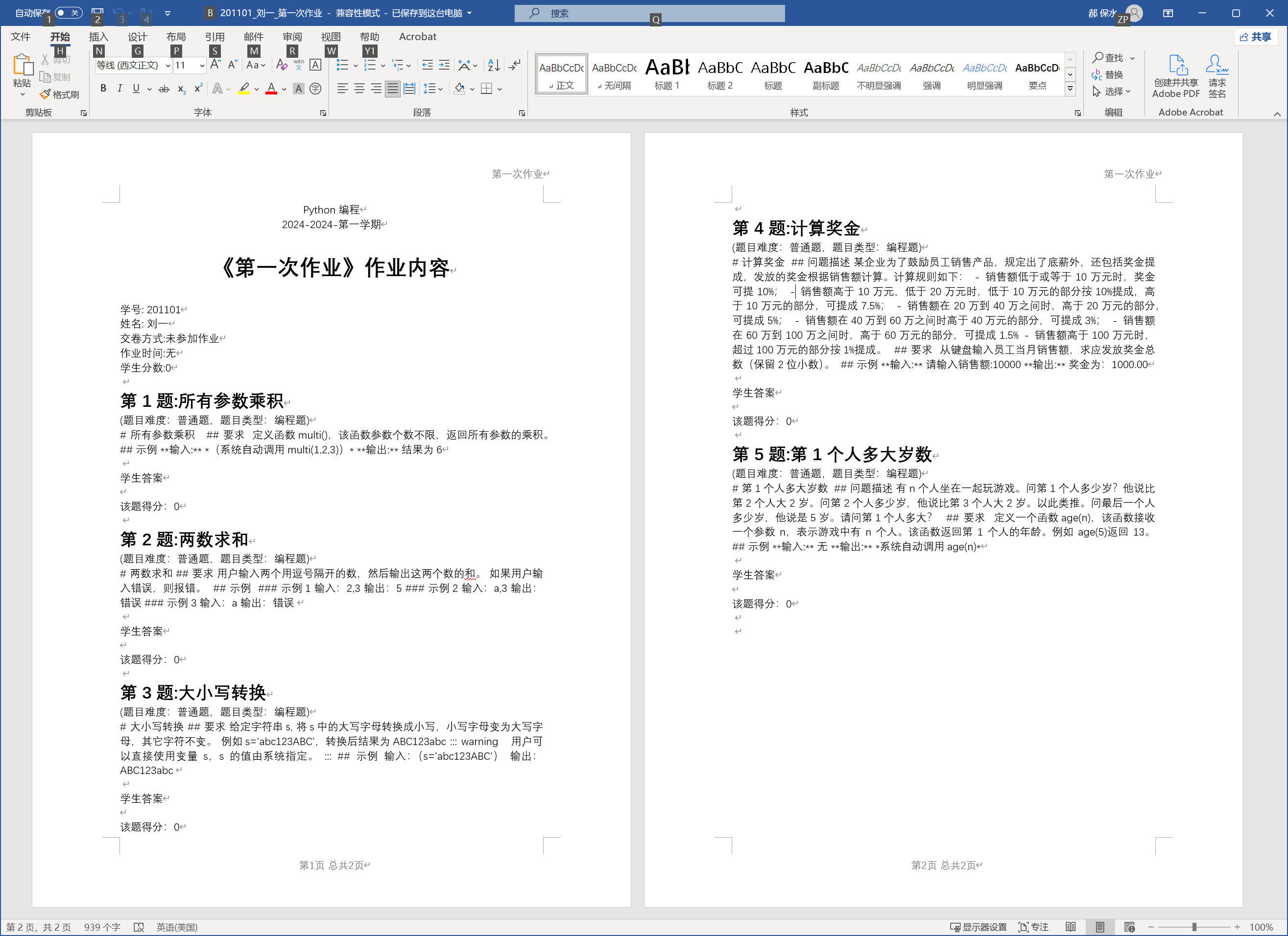Select the Format Painter tool

click(60, 95)
